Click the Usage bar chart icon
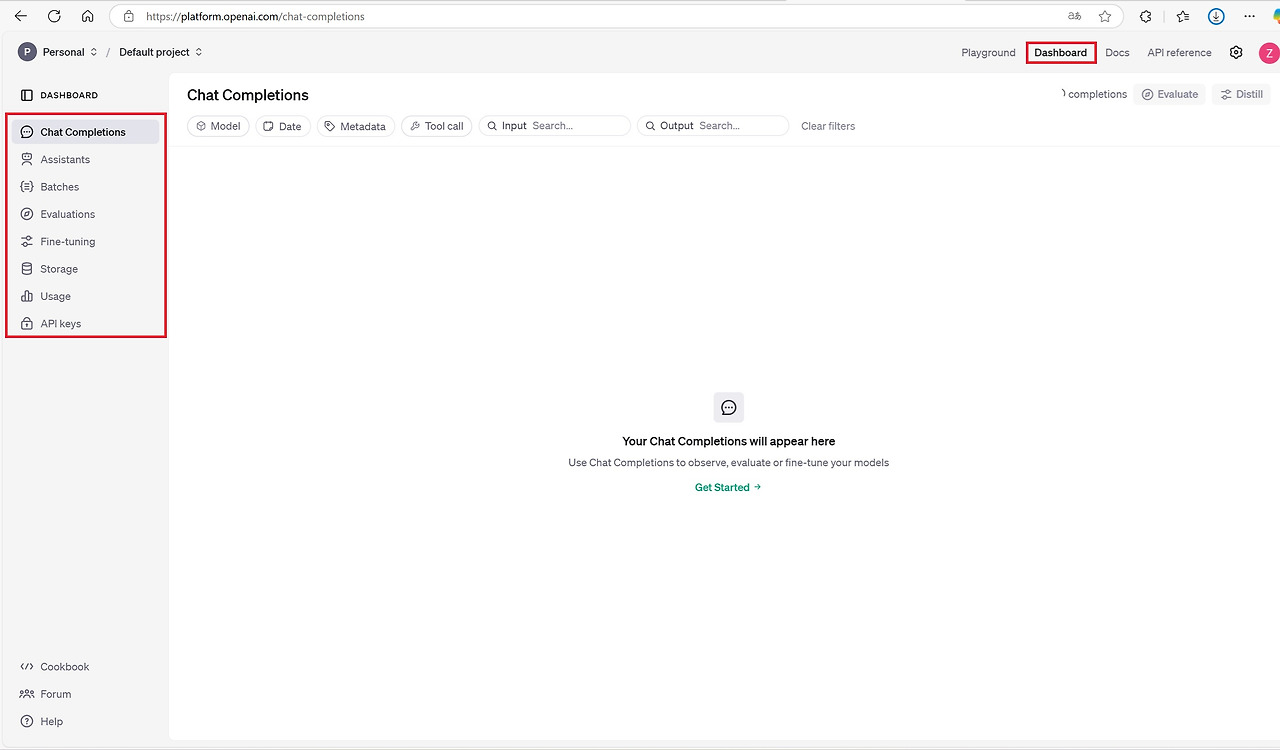 pyautogui.click(x=27, y=296)
